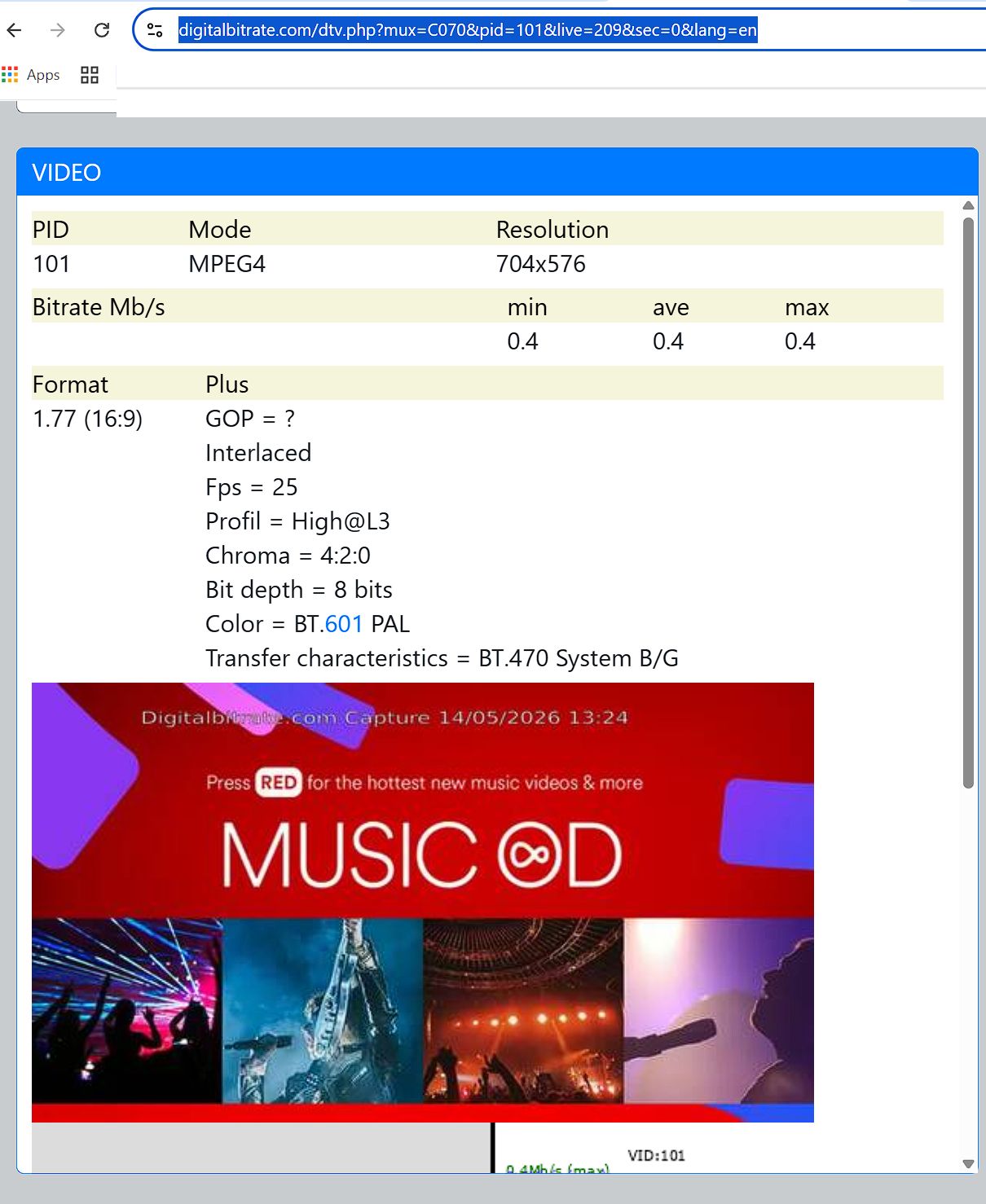Select the resolution value 704x576
Image resolution: width=986 pixels, height=1204 pixels.
click(541, 264)
